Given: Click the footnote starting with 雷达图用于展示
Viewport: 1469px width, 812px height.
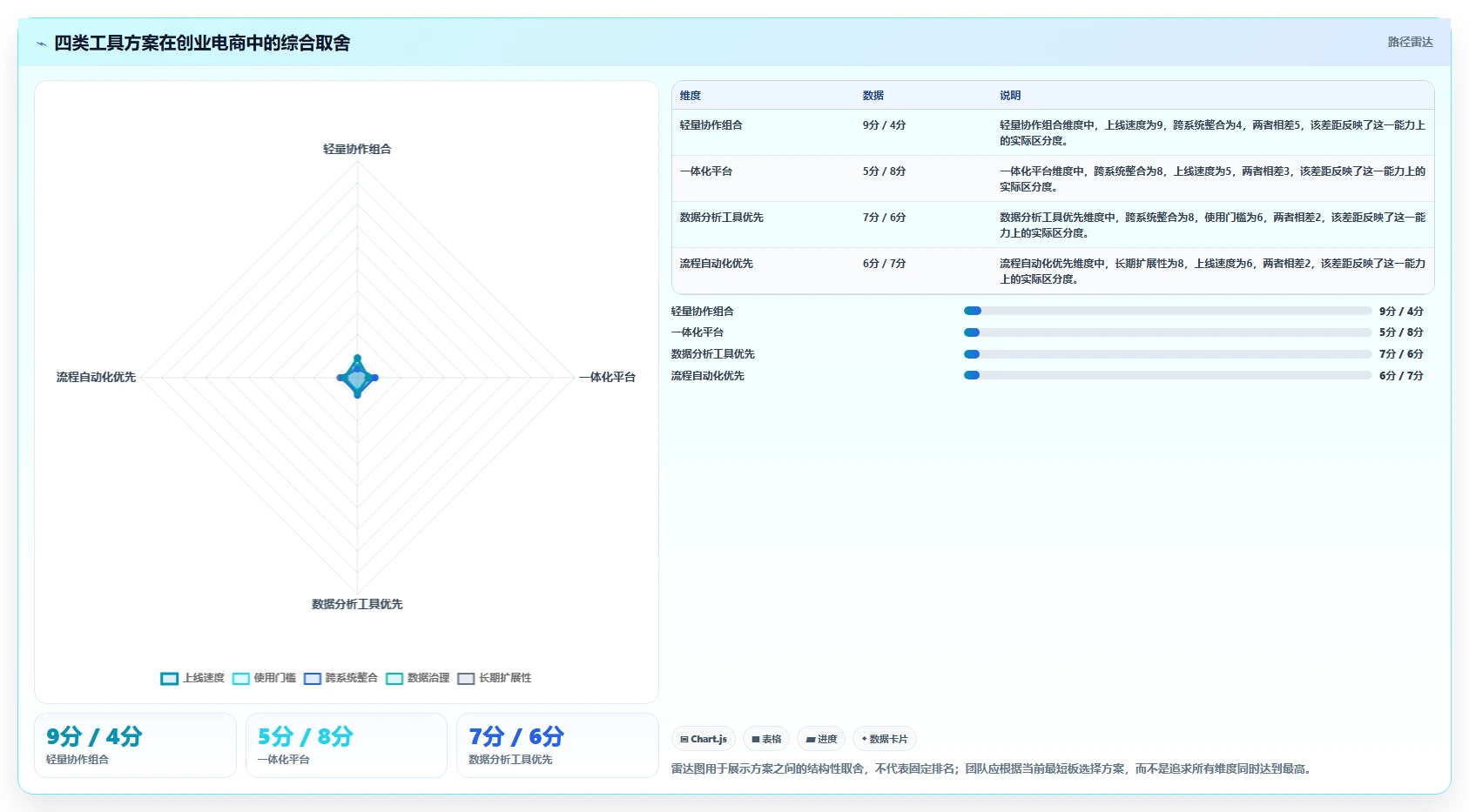Looking at the screenshot, I should tap(994, 768).
